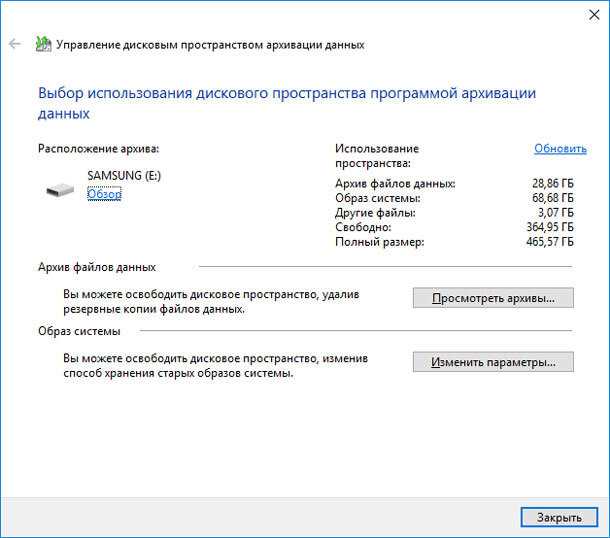Click the 465,57 ГБ total size value
610x538 pixels.
550,242
